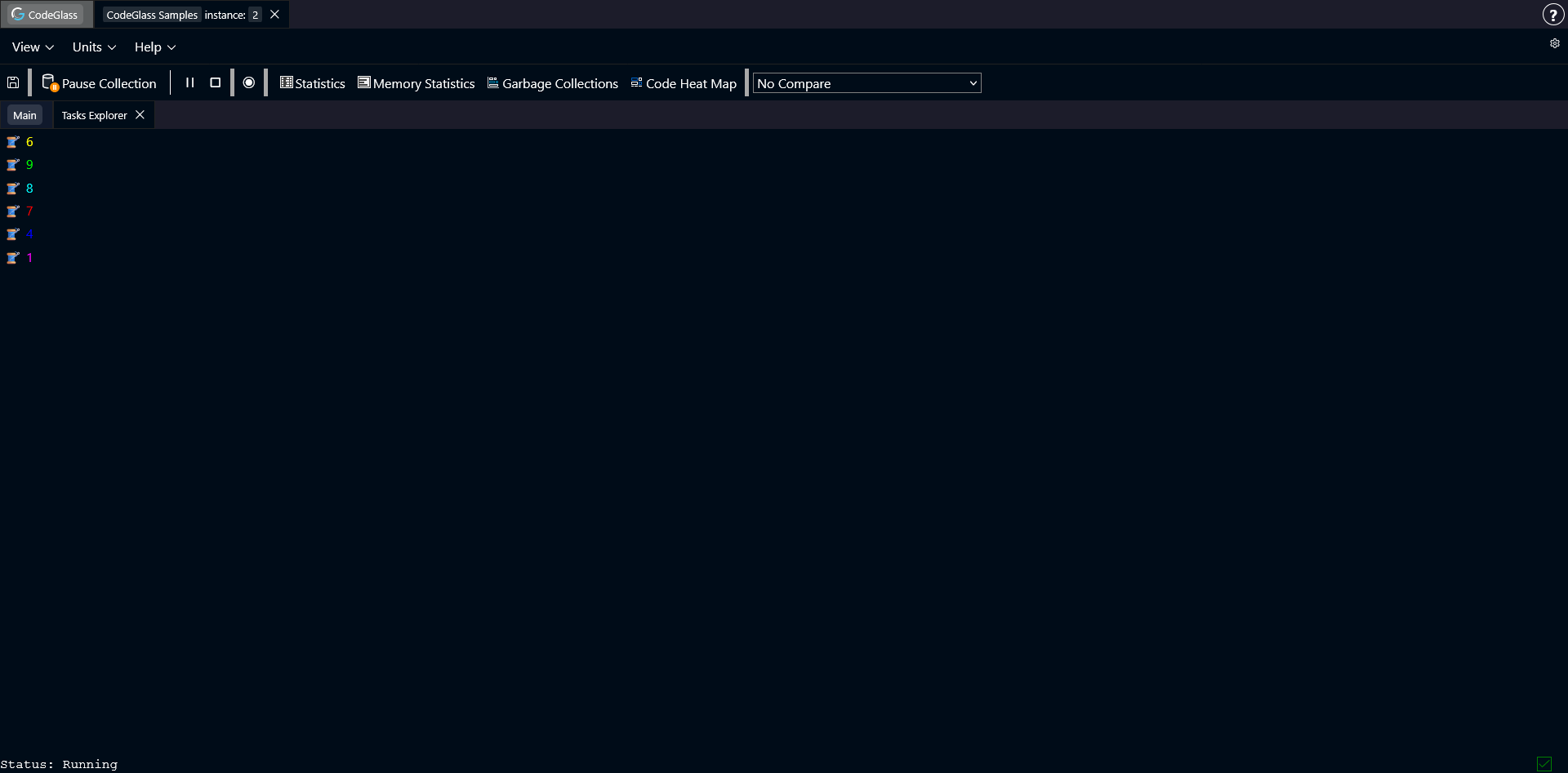Click the Statistics toolbar icon

311,82
